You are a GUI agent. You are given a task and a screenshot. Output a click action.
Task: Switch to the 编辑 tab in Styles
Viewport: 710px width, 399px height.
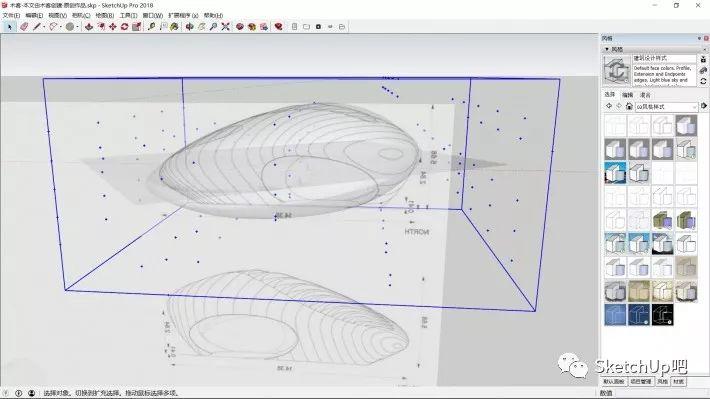click(x=628, y=95)
